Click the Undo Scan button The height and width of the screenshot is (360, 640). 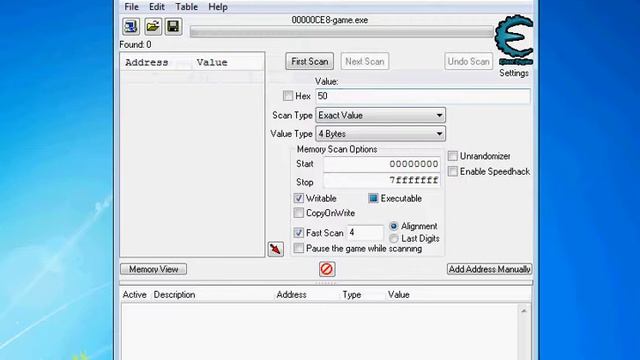(x=469, y=62)
